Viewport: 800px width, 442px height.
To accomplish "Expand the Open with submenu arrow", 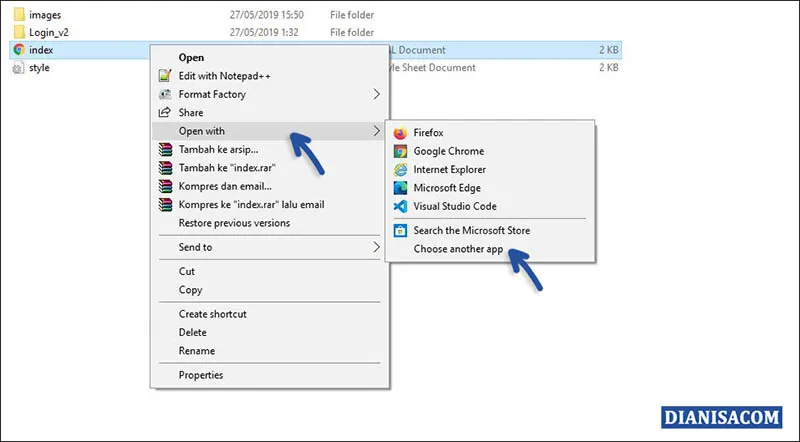I will [x=377, y=131].
